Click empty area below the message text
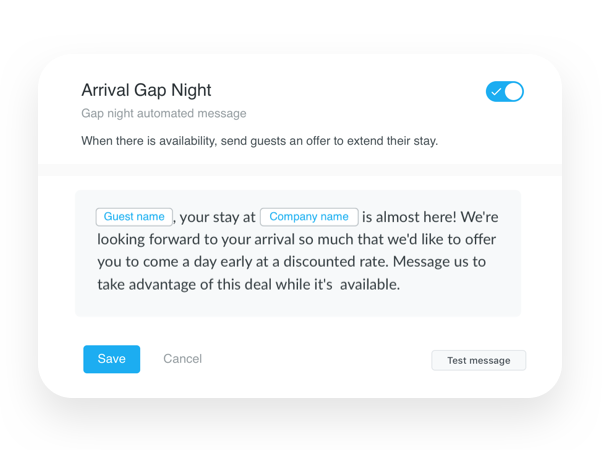Image resolution: width=608 pixels, height=450 pixels. coord(298,305)
